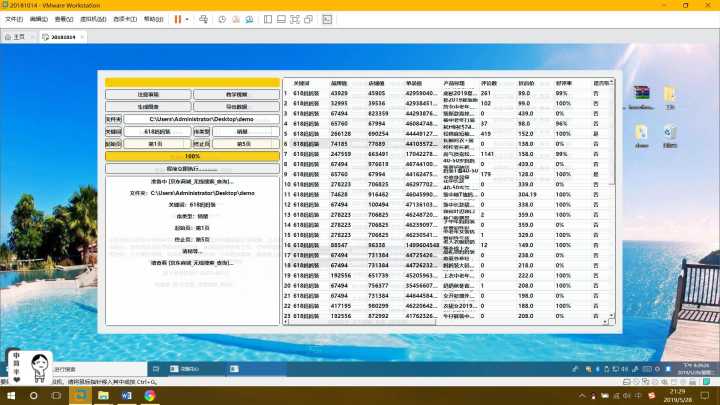The height and width of the screenshot is (405, 720).
Task: Click the take snapshot clock icon
Action: point(222,19)
